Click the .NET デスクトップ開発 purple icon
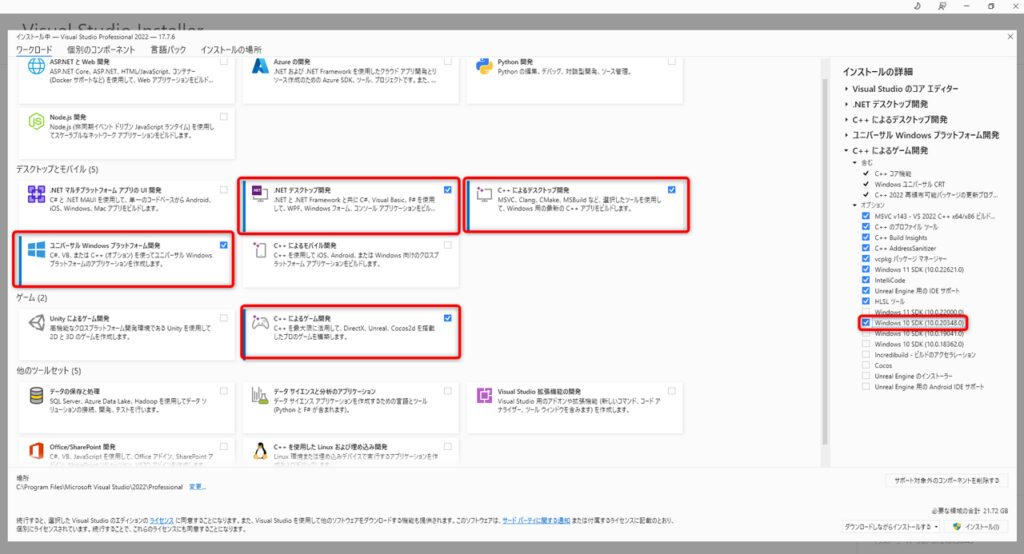1024x554 pixels. point(260,192)
